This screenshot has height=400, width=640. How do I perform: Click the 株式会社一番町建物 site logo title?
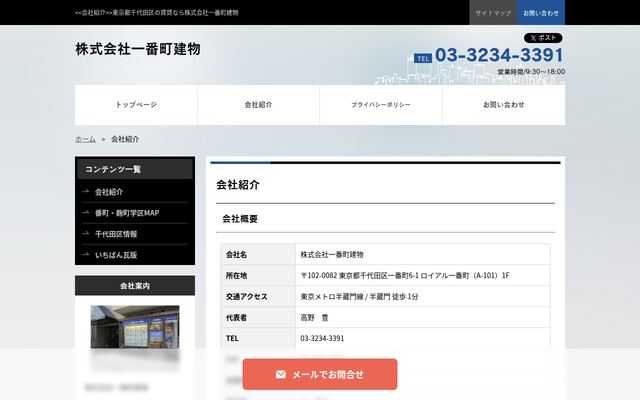[x=138, y=49]
